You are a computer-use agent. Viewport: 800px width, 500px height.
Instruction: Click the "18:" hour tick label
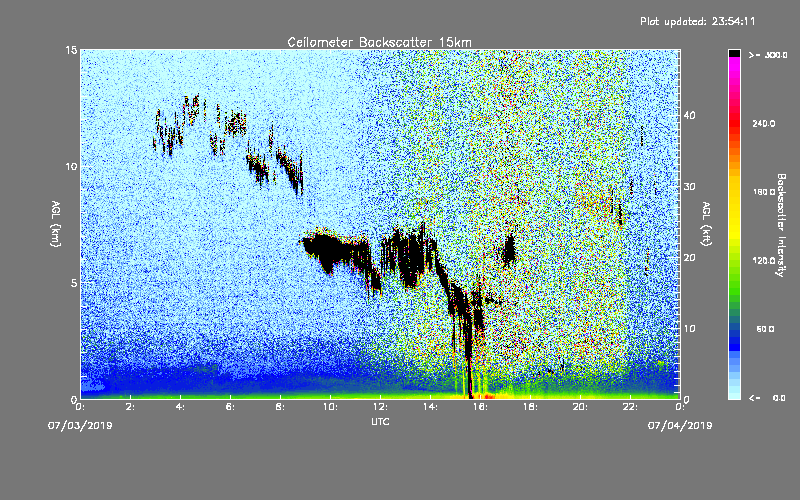pyautogui.click(x=530, y=407)
